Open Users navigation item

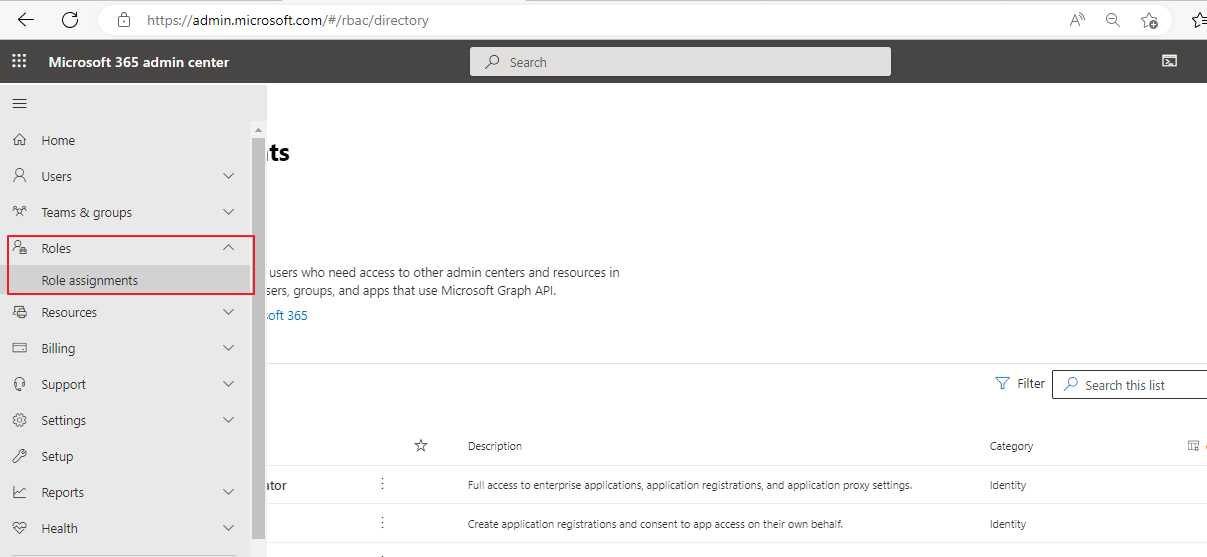(x=125, y=176)
